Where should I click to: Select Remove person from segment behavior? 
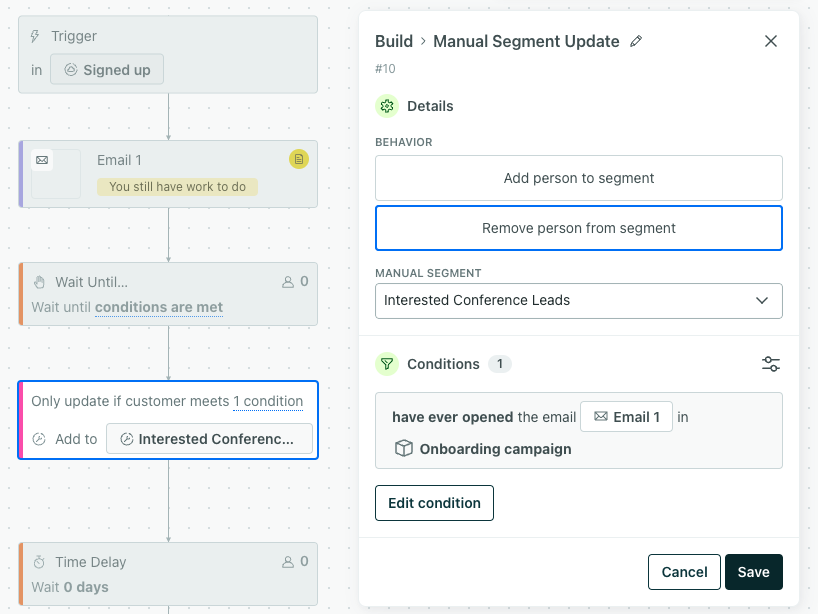(579, 228)
